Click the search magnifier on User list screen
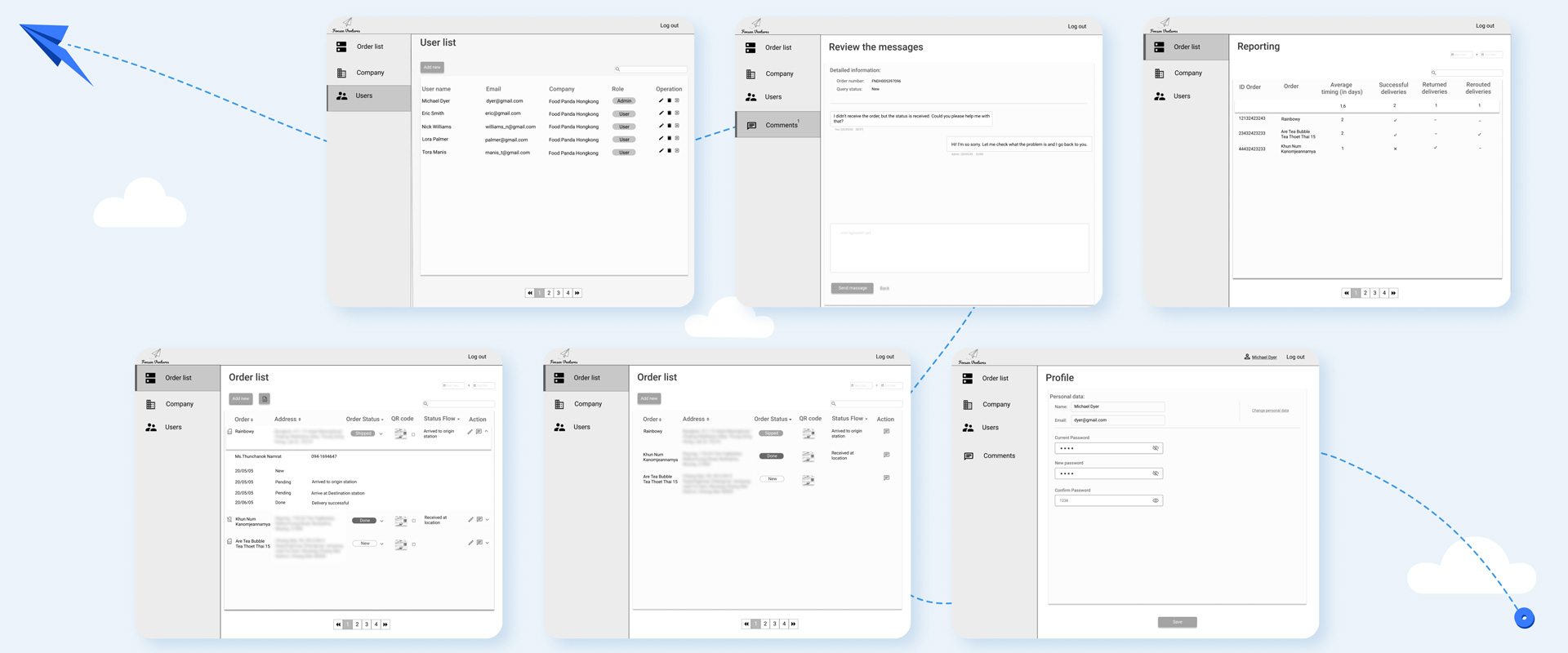The height and width of the screenshot is (653, 1568). (617, 69)
